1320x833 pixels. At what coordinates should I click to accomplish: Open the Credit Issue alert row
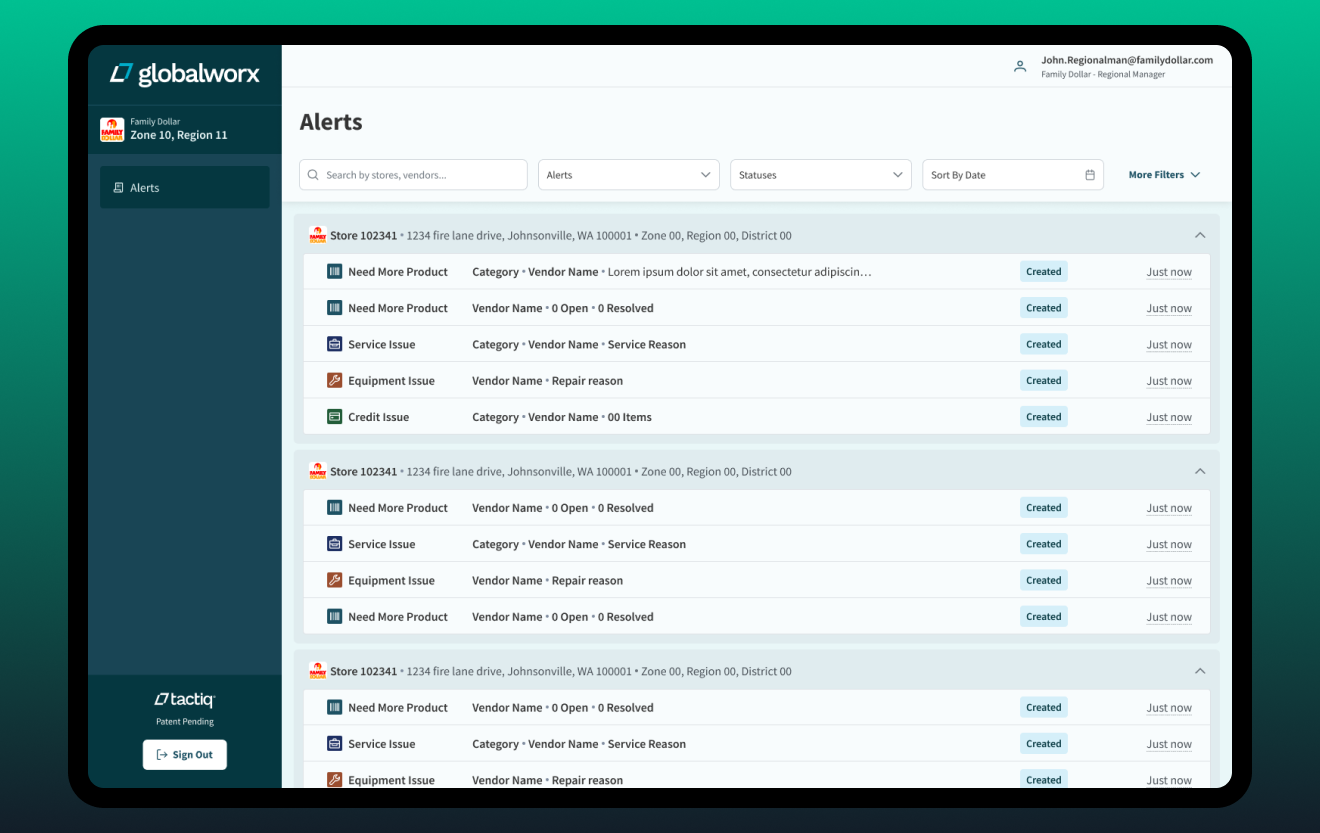756,417
